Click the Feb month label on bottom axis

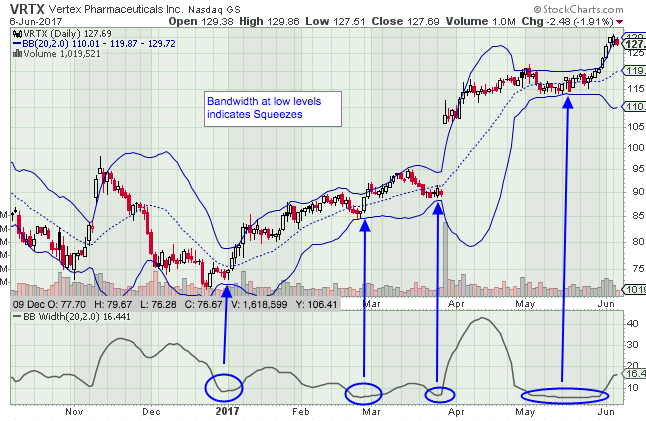(x=300, y=412)
